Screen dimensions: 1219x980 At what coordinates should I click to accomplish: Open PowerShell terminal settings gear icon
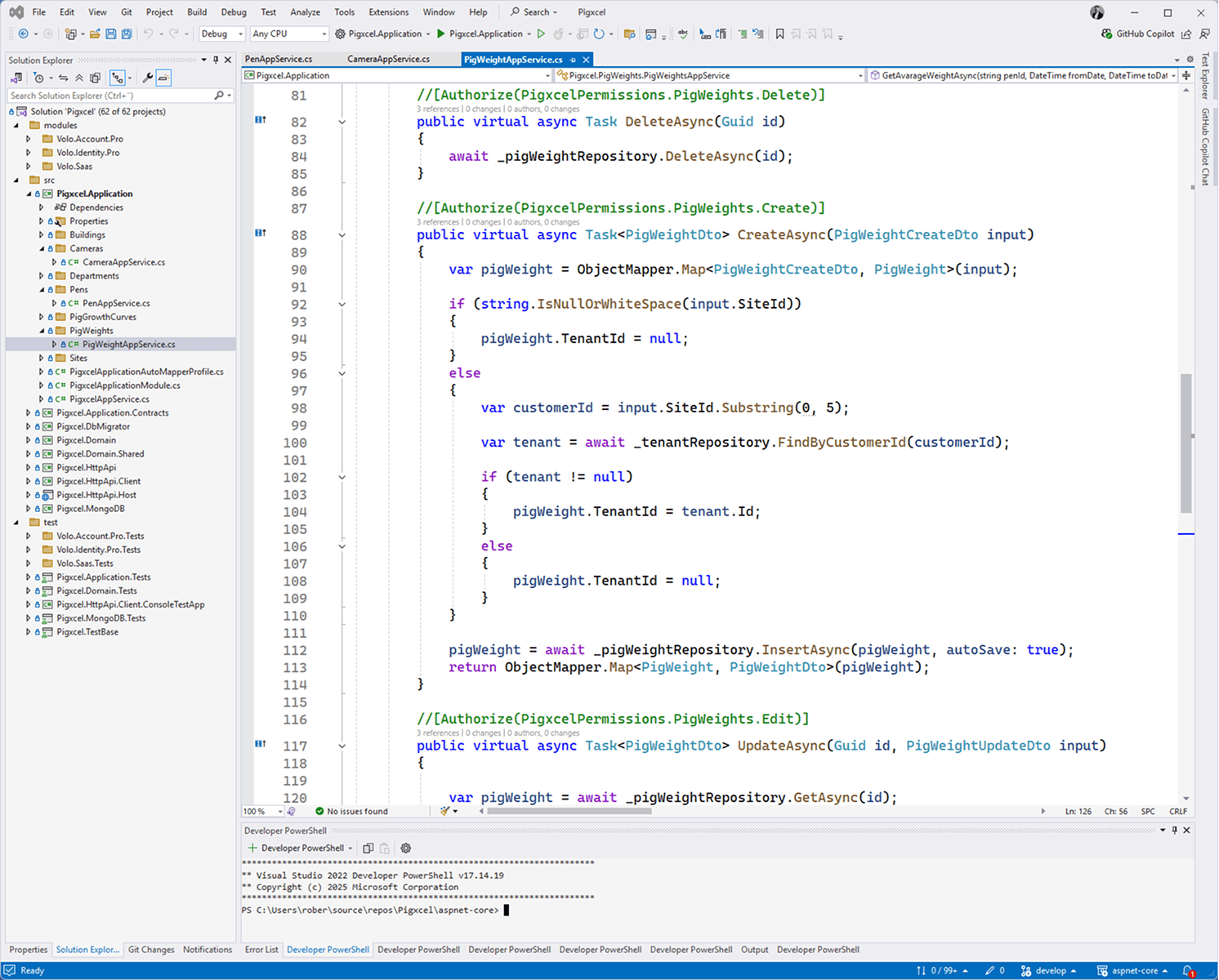click(x=406, y=849)
